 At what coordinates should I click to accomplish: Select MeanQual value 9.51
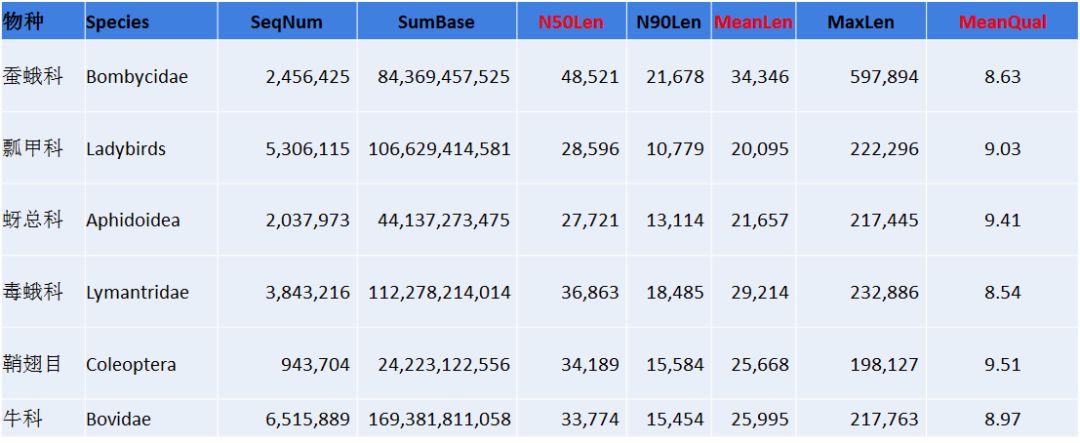click(x=1002, y=365)
